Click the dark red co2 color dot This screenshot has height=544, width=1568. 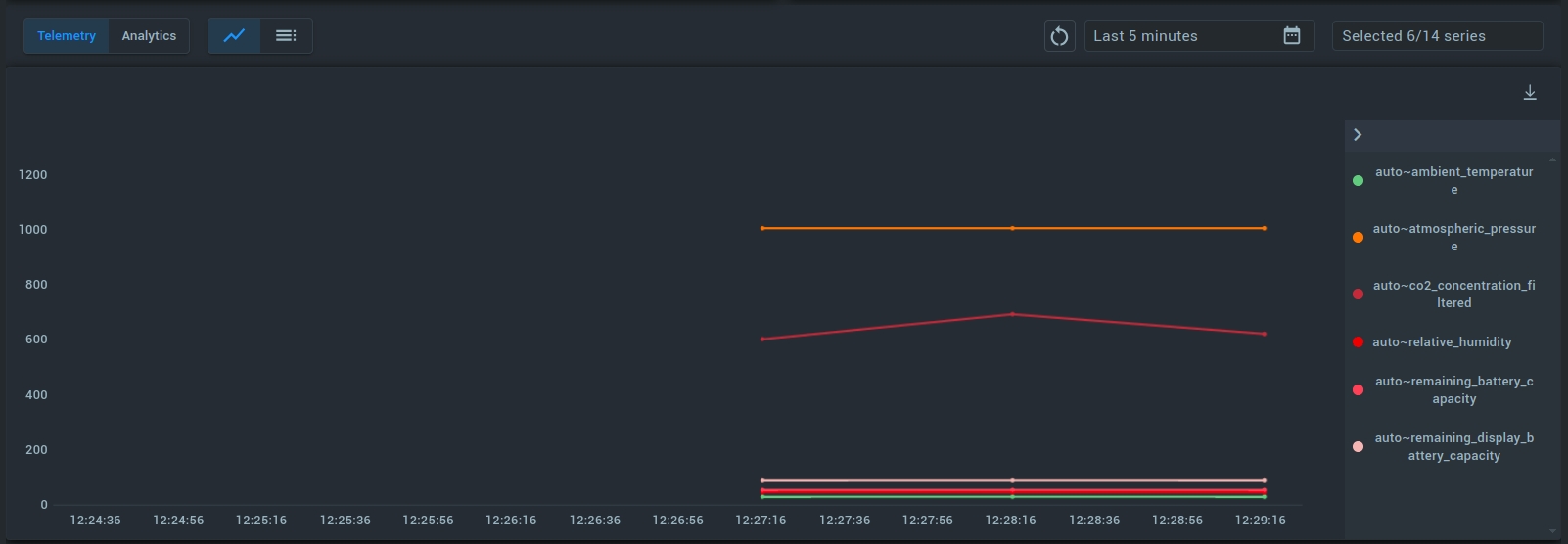tap(1358, 294)
